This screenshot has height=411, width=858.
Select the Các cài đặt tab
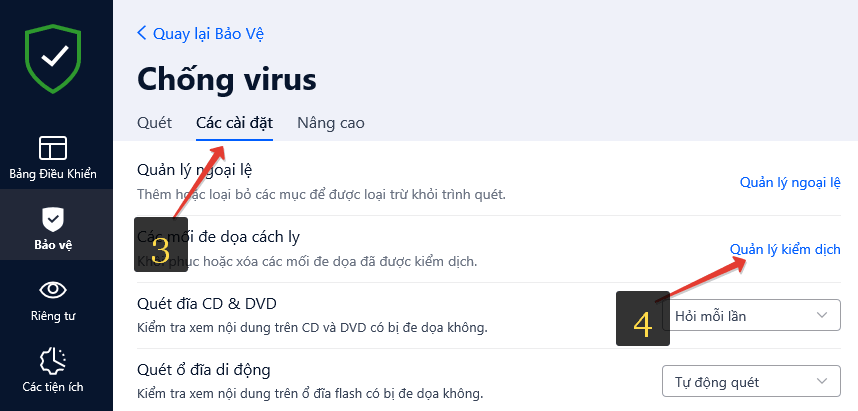pos(234,123)
